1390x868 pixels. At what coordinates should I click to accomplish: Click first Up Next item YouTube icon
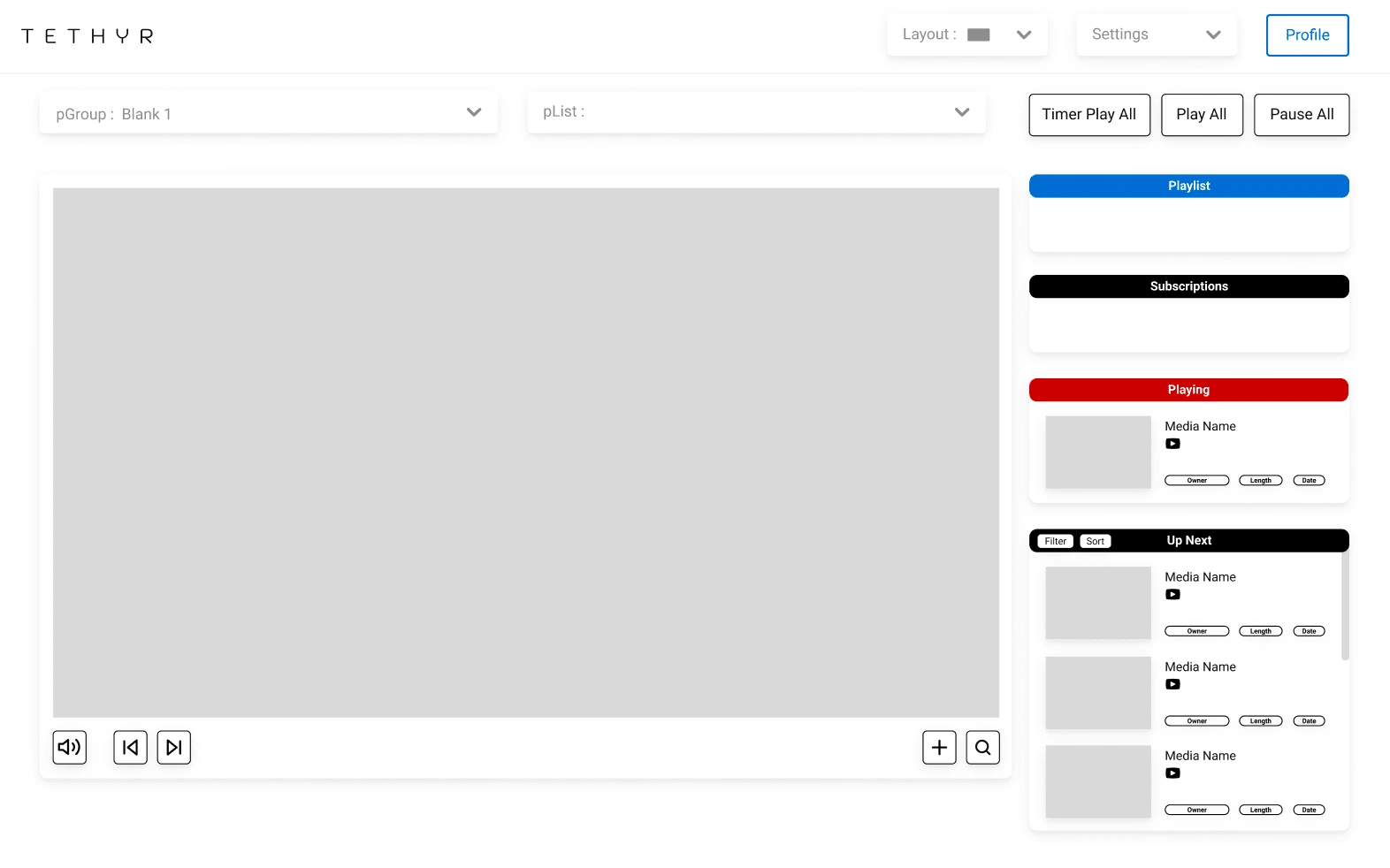click(1172, 595)
